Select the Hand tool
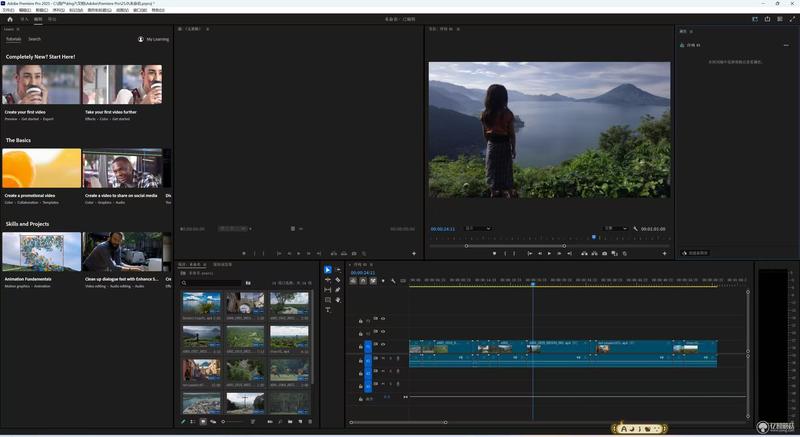This screenshot has height=437, width=800. point(338,300)
